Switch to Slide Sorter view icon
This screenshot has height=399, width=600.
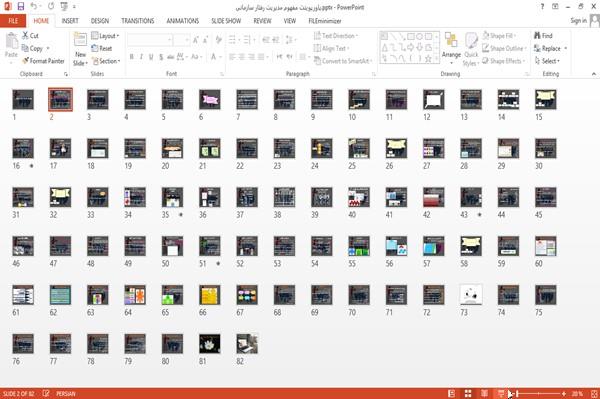[x=468, y=393]
